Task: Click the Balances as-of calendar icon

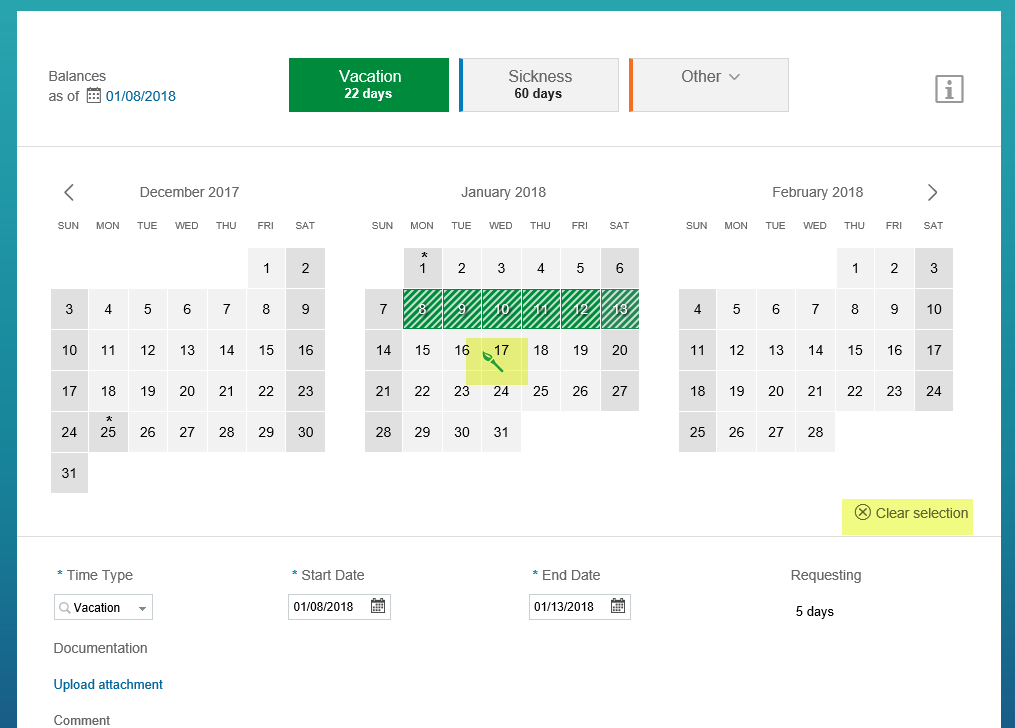Action: tap(94, 96)
